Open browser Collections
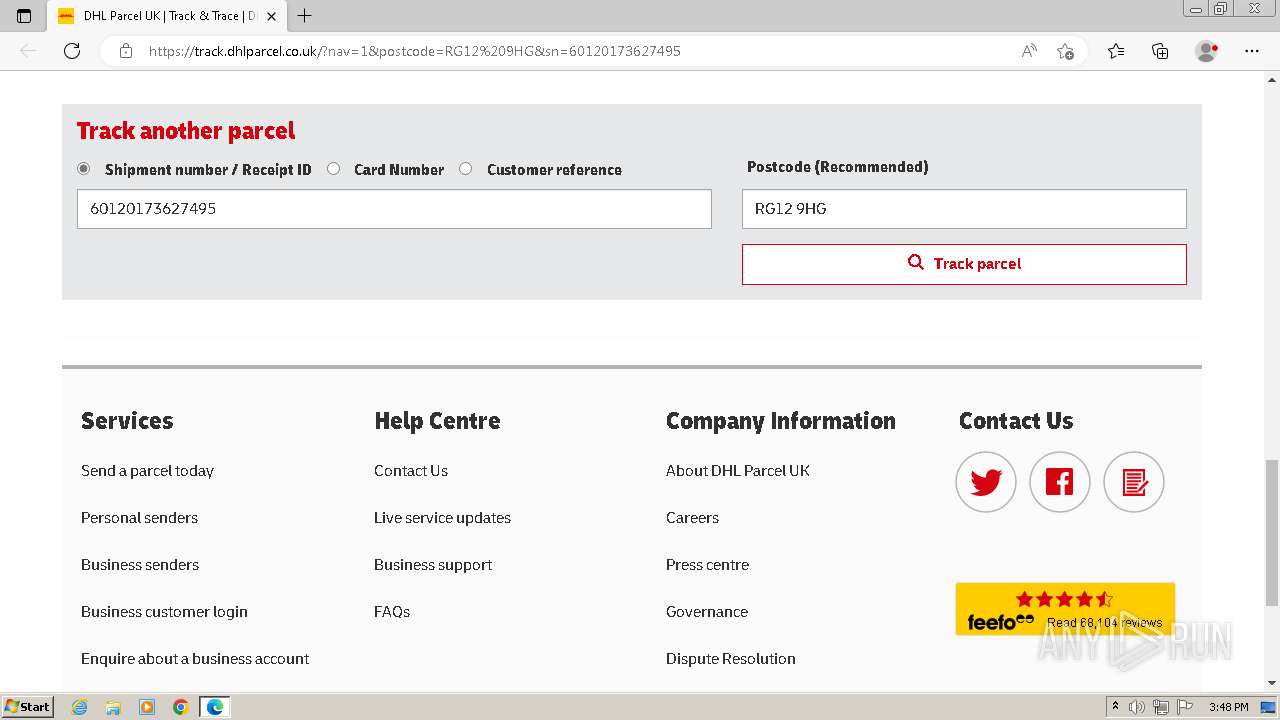 pyautogui.click(x=1160, y=51)
